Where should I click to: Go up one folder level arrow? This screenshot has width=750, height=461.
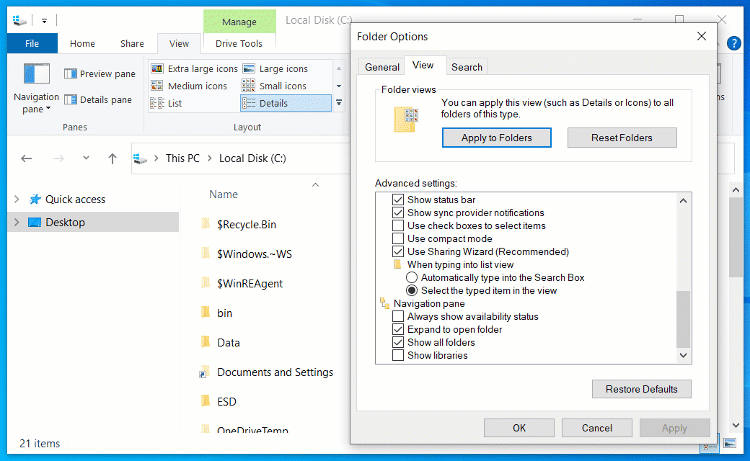click(112, 158)
